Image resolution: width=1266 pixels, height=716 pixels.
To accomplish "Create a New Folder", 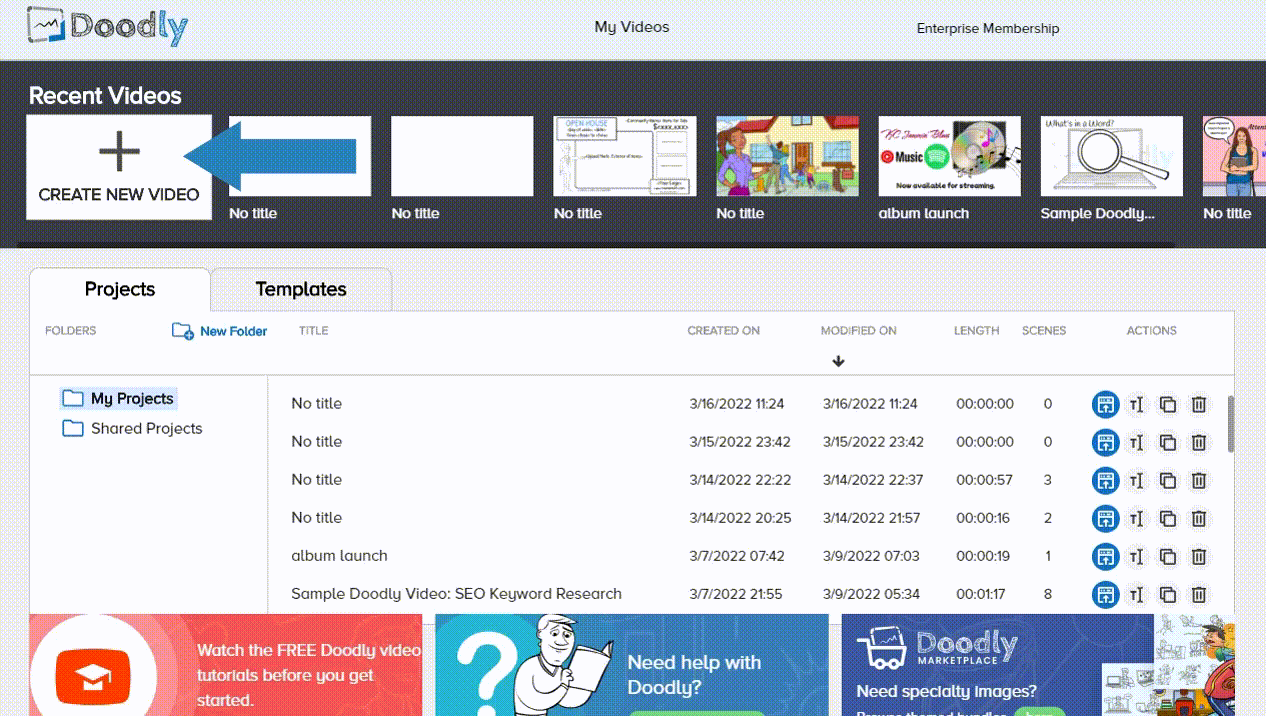I will [x=219, y=331].
